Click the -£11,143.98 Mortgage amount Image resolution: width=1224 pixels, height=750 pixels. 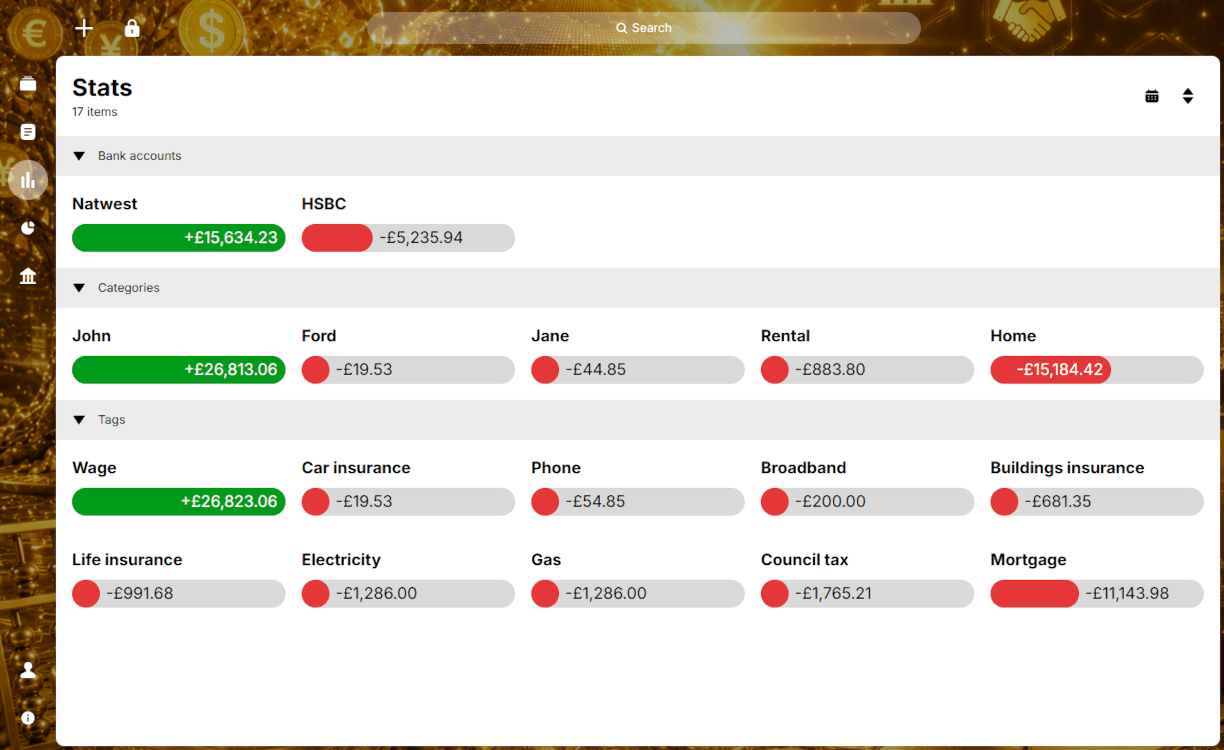click(1127, 594)
